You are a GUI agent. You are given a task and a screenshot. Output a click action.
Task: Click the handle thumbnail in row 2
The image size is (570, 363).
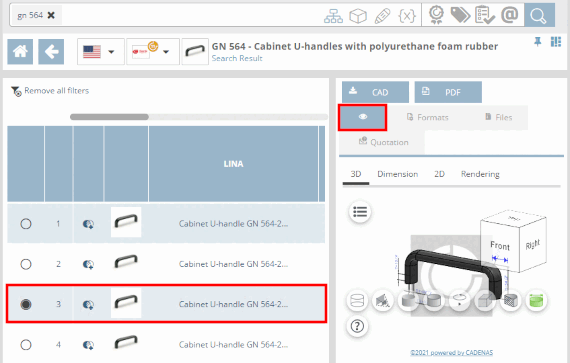tap(126, 262)
